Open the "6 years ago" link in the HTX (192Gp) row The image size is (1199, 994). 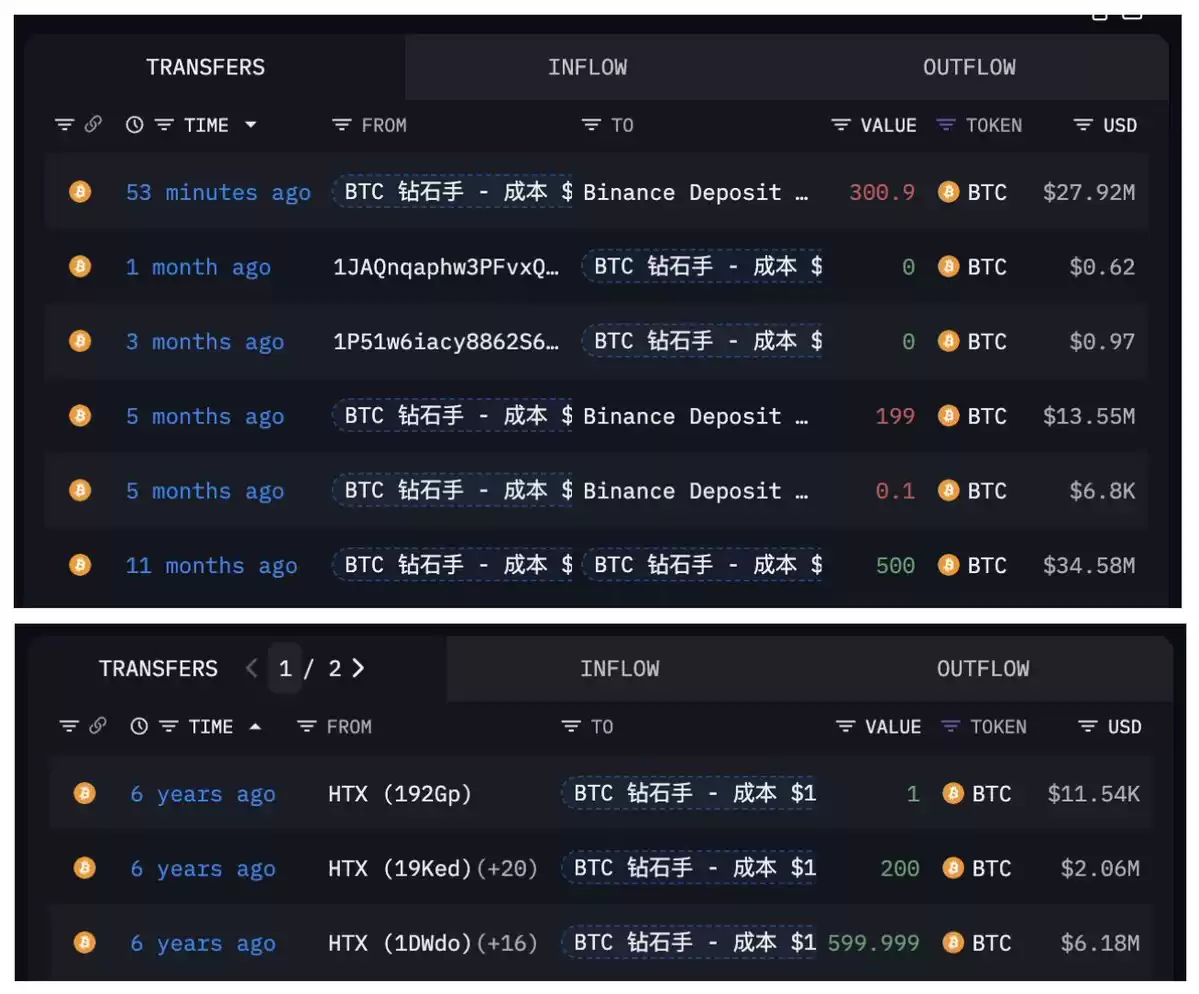tap(203, 794)
